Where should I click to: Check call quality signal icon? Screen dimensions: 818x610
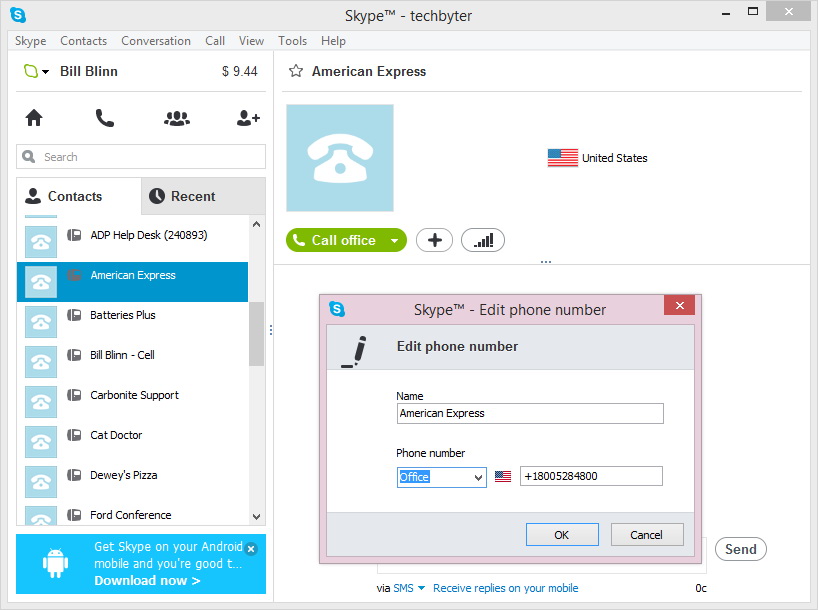[483, 240]
